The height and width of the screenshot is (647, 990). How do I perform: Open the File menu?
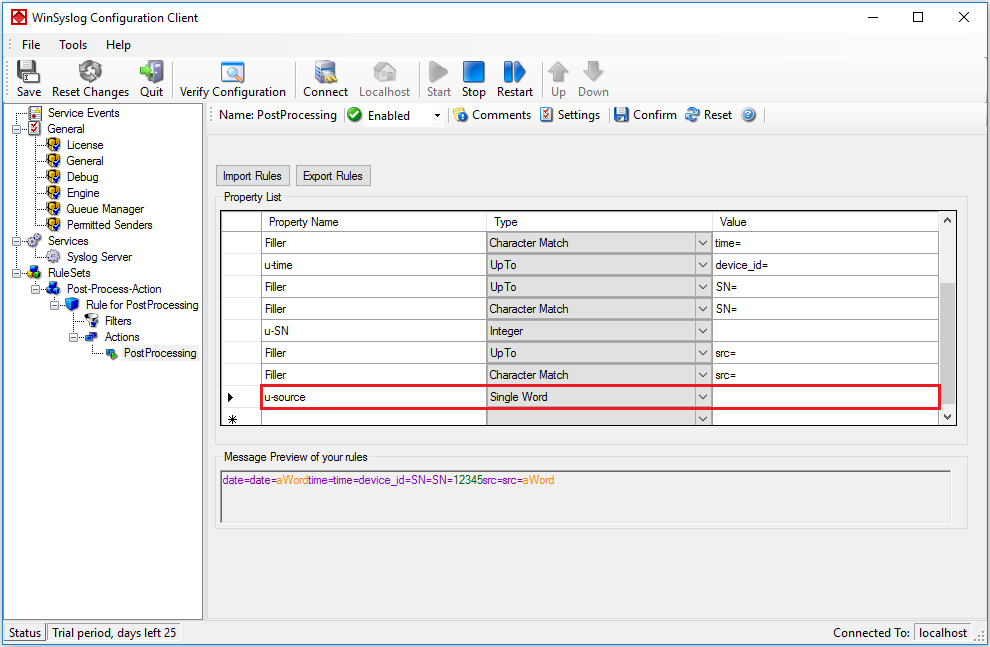[31, 45]
